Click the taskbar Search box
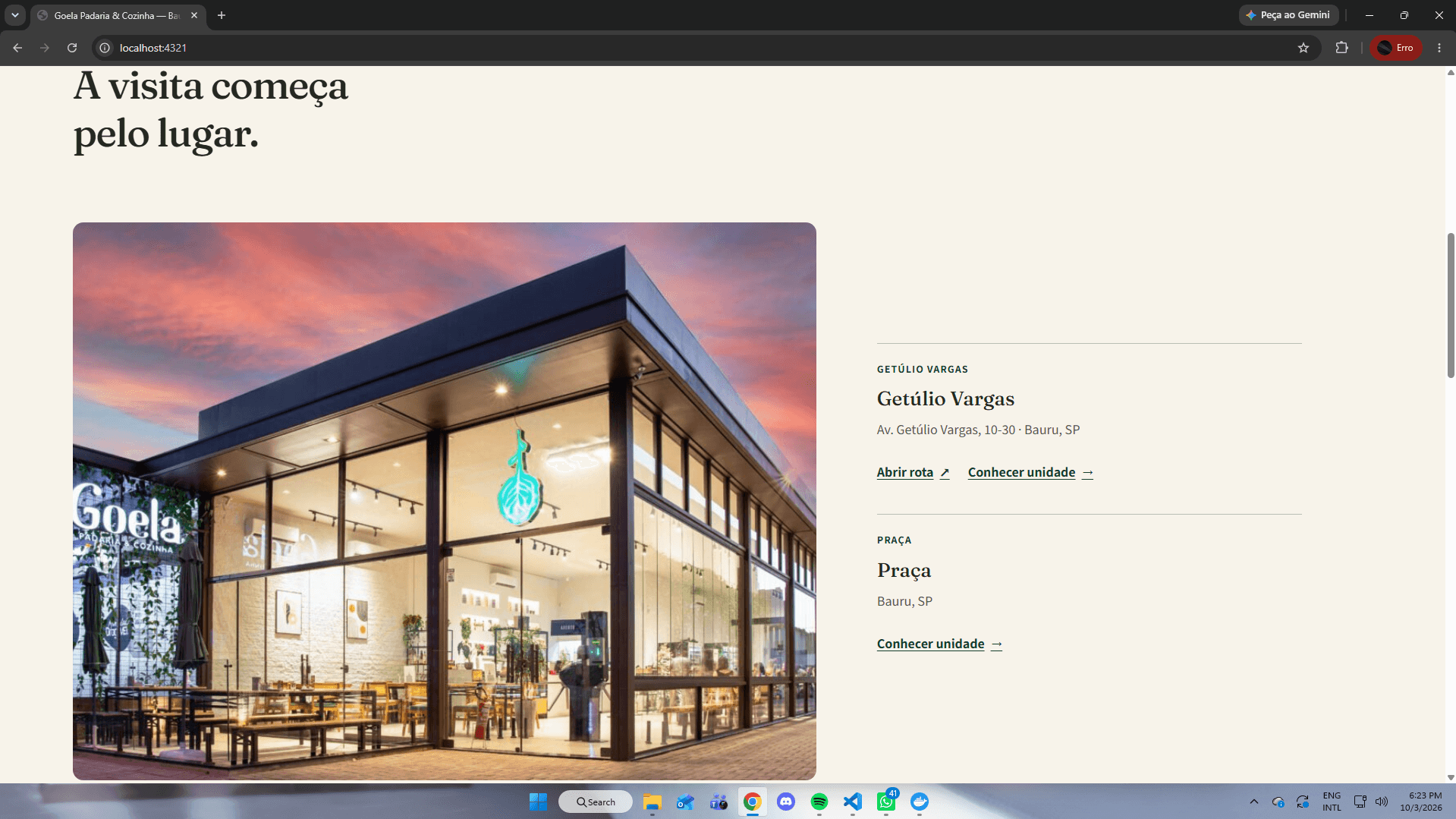Screen dimensions: 1456x819 (596, 802)
